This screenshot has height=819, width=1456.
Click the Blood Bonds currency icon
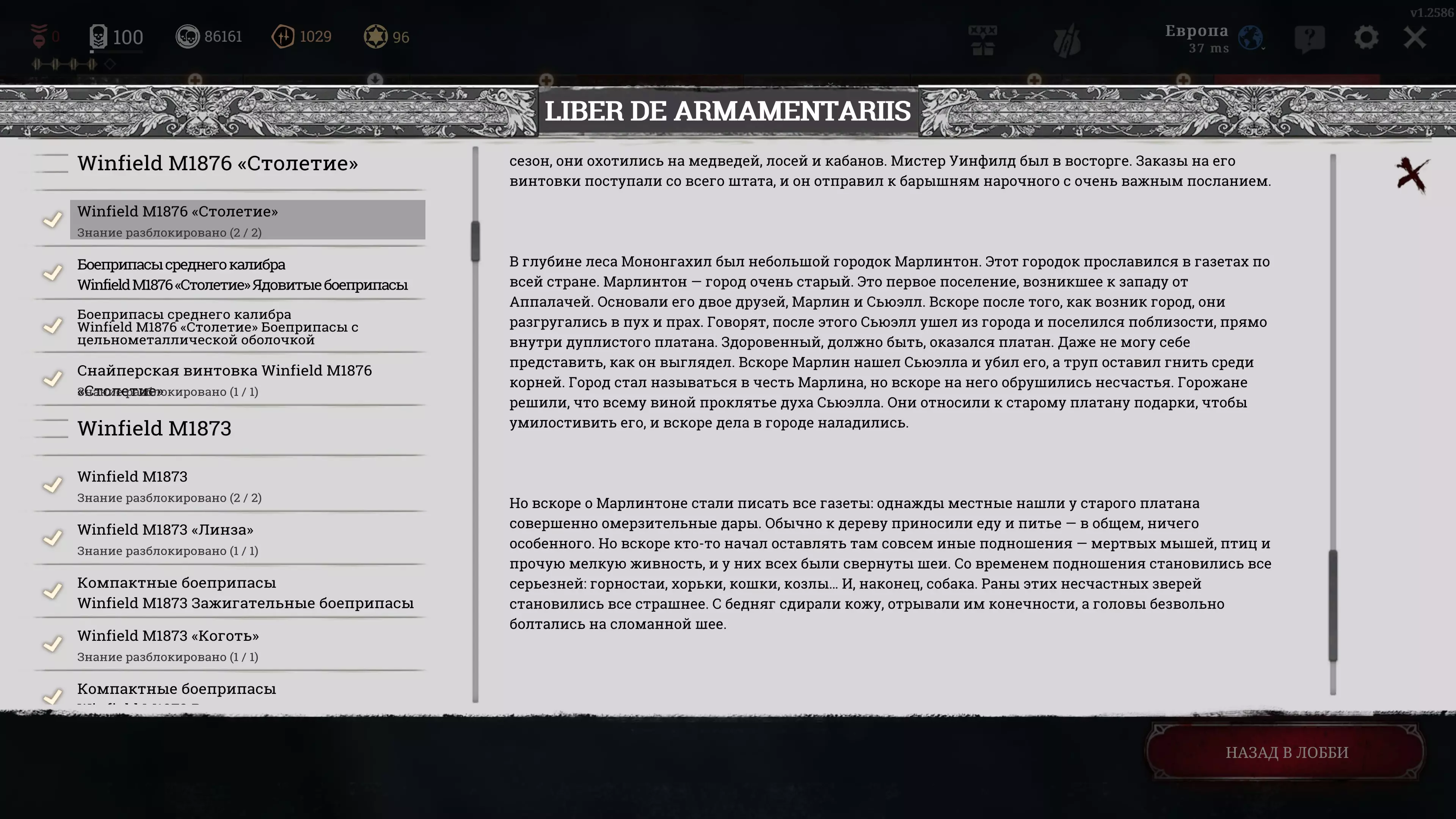click(282, 37)
